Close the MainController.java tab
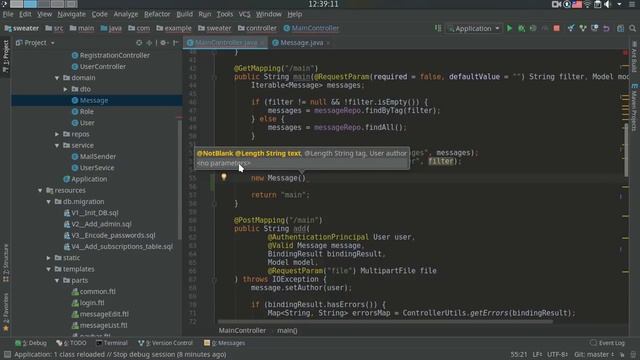The width and height of the screenshot is (640, 360). 262,43
